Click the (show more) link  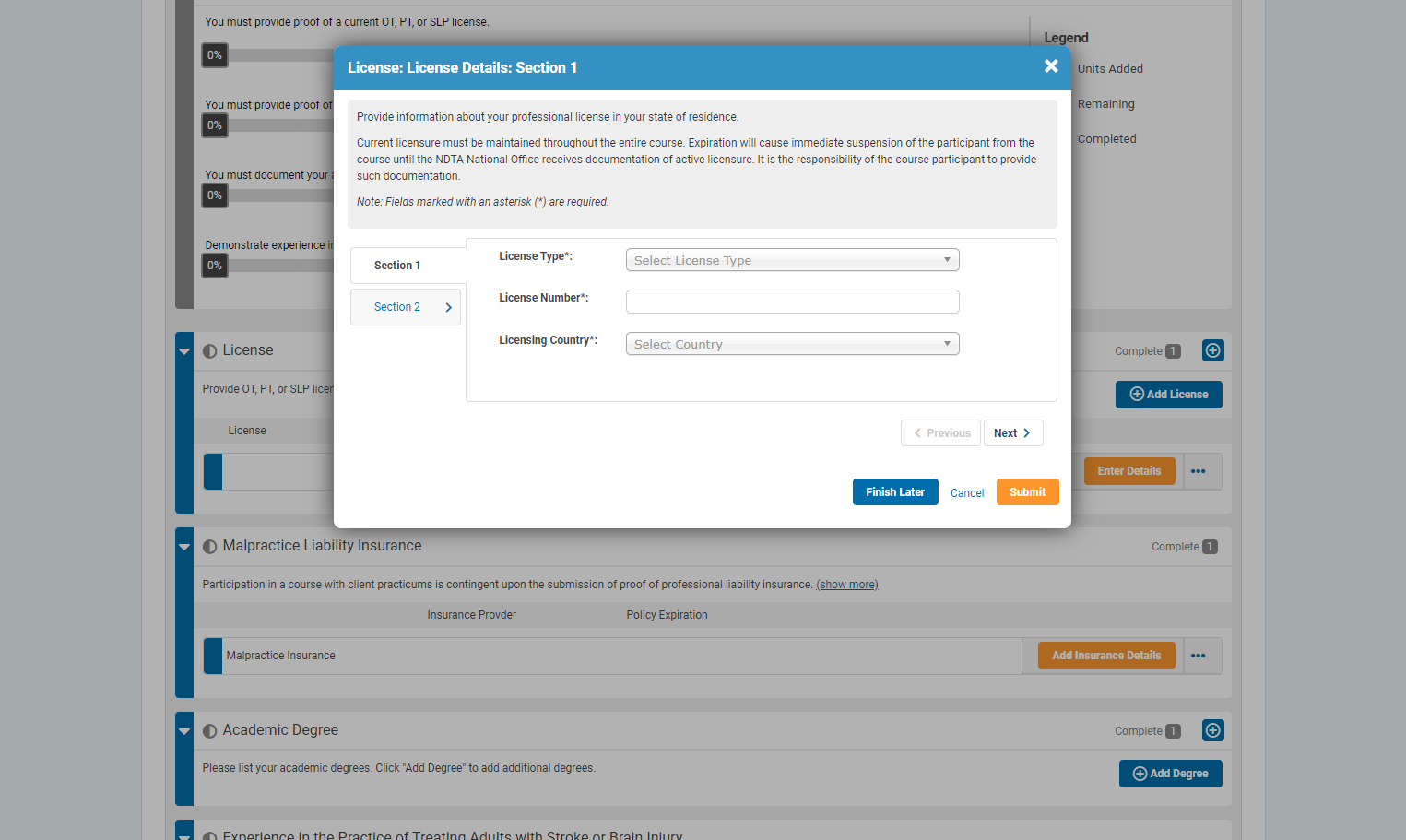pos(847,585)
